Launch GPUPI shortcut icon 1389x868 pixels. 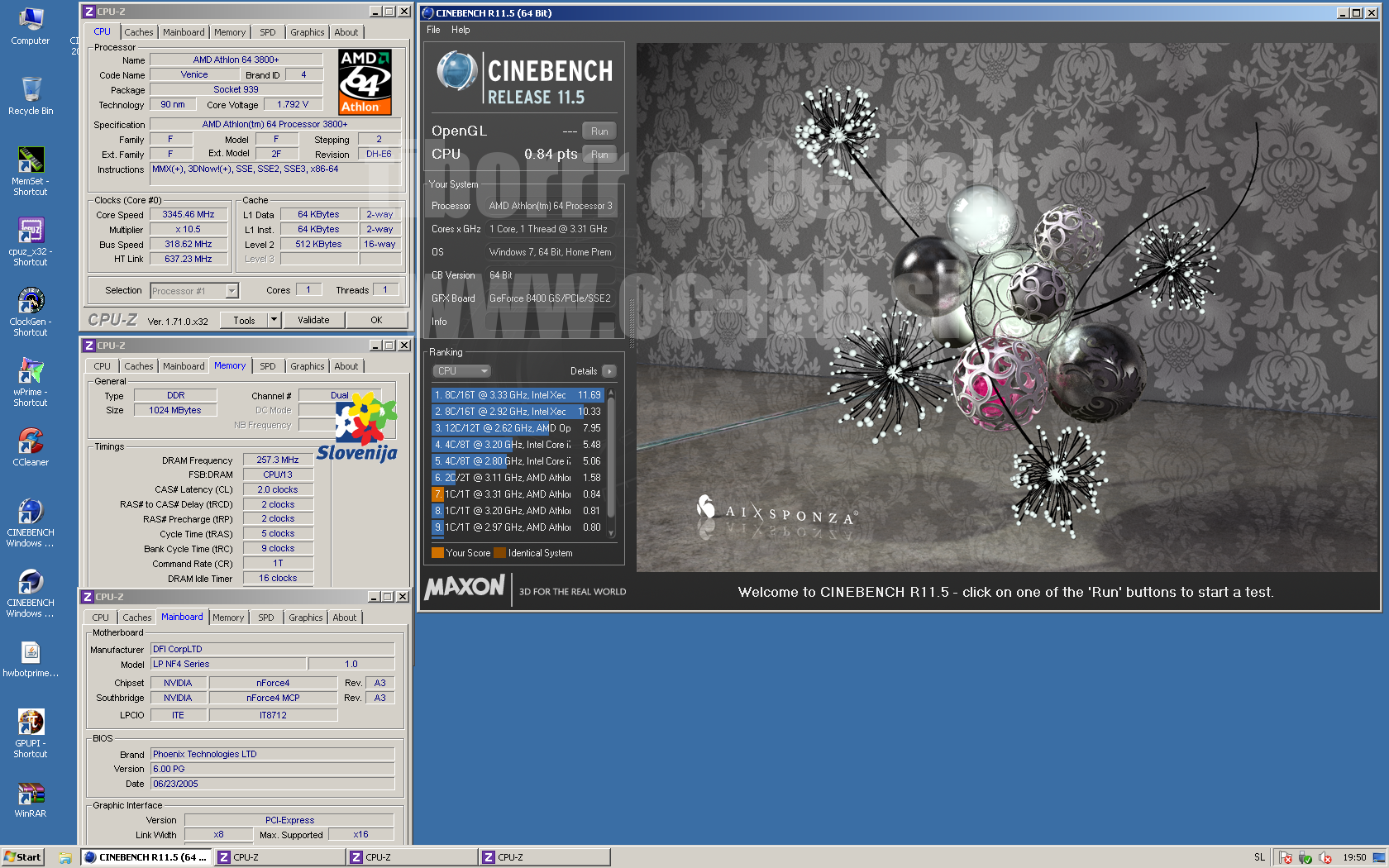tap(31, 733)
